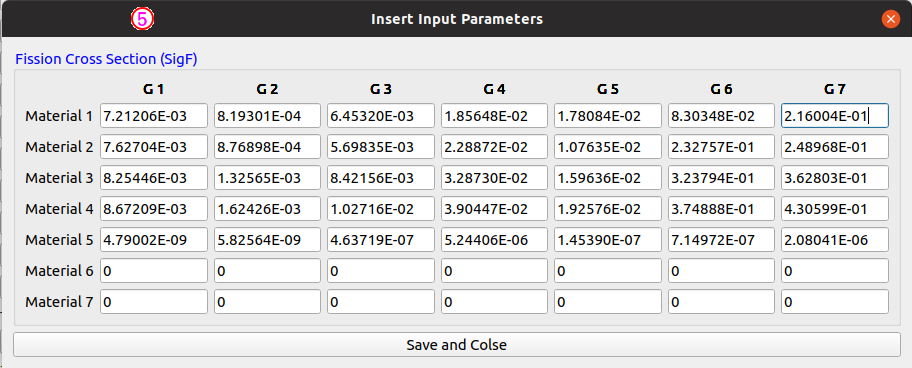Focus Material 6 G7 zero field
912x368 pixels.
tap(835, 271)
